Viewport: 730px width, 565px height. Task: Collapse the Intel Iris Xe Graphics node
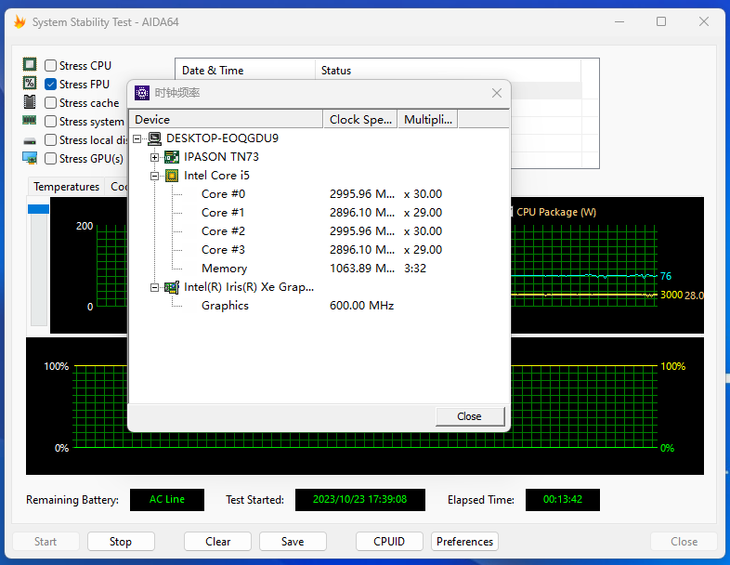point(155,288)
